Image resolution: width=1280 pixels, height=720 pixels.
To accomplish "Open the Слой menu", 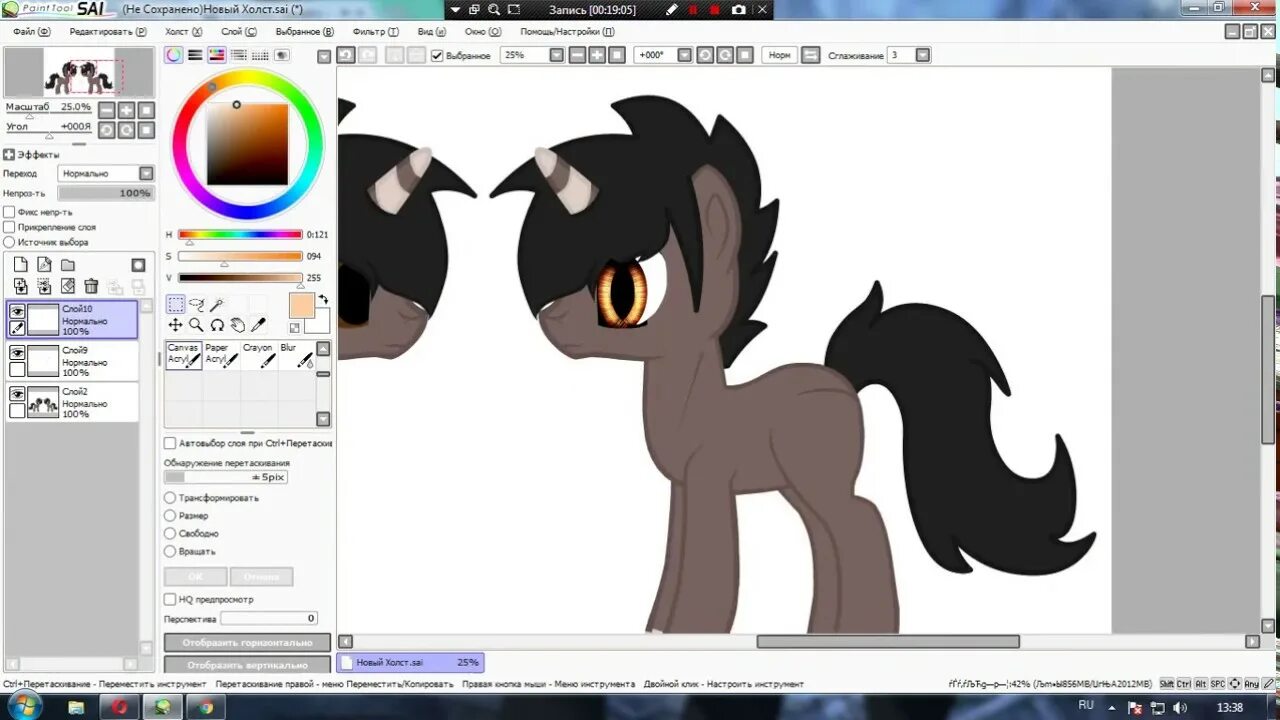I will pos(239,31).
